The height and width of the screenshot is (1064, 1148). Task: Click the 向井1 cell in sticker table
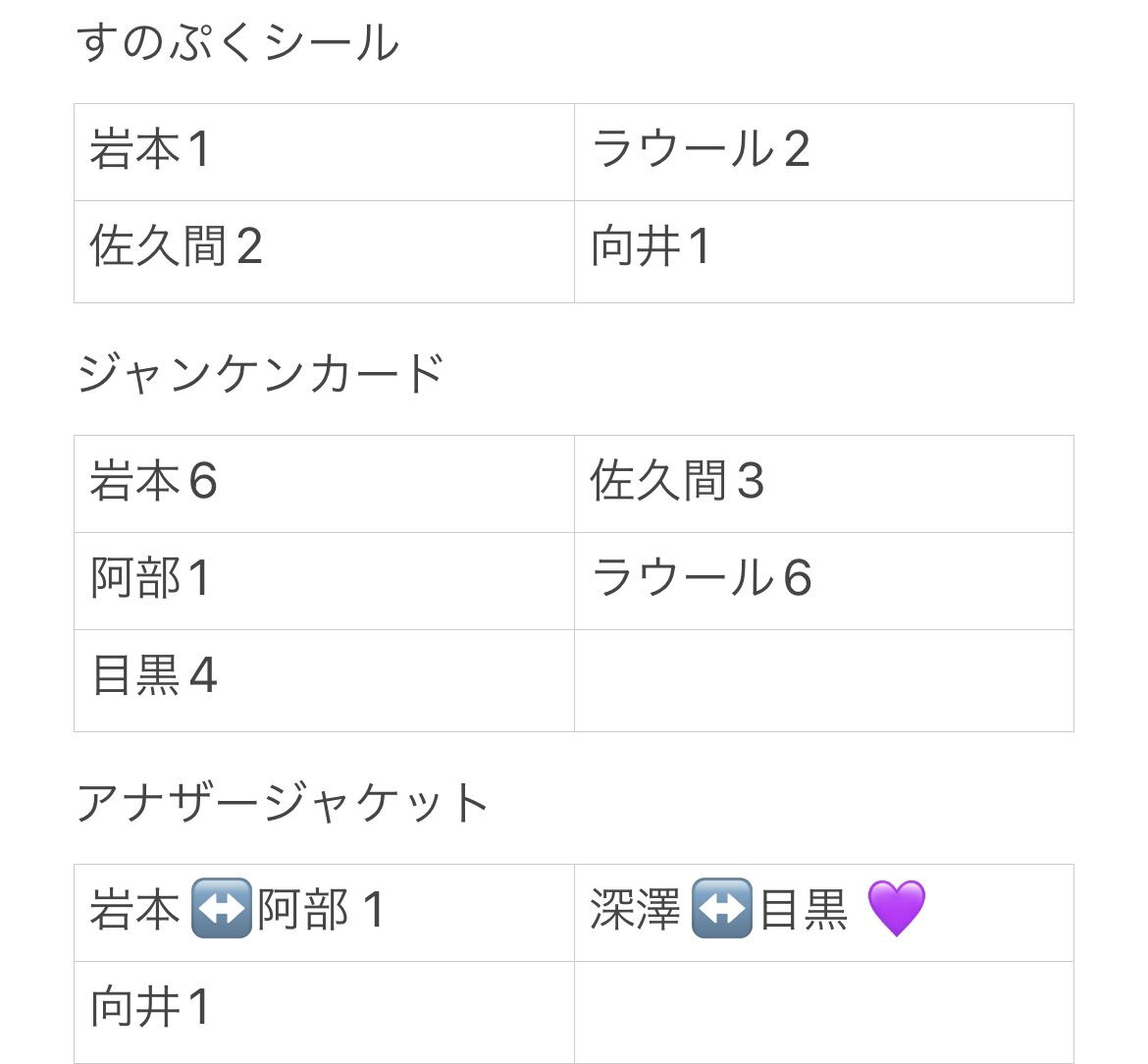tap(824, 251)
